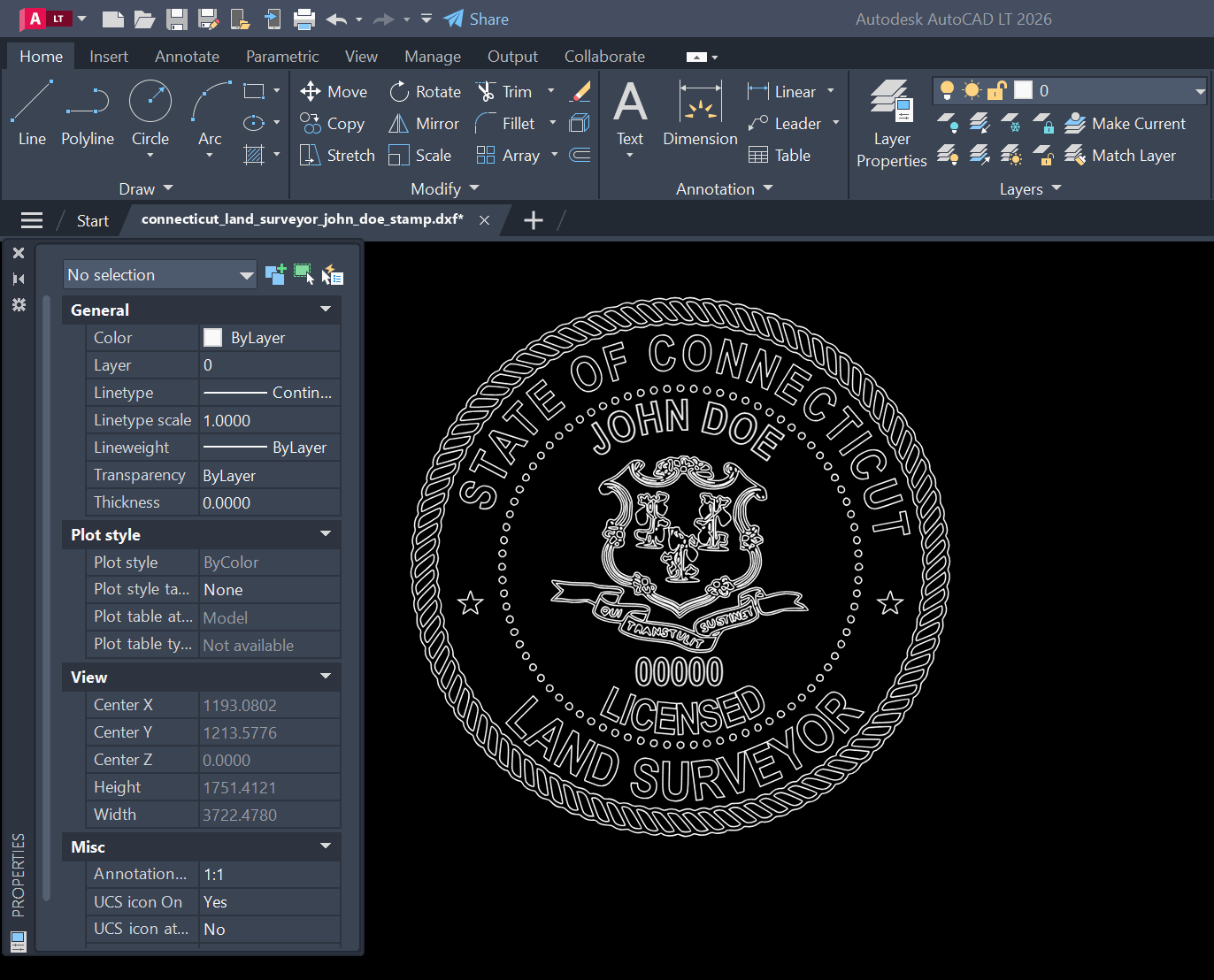Click the Color ByLayer white swatch

point(212,337)
